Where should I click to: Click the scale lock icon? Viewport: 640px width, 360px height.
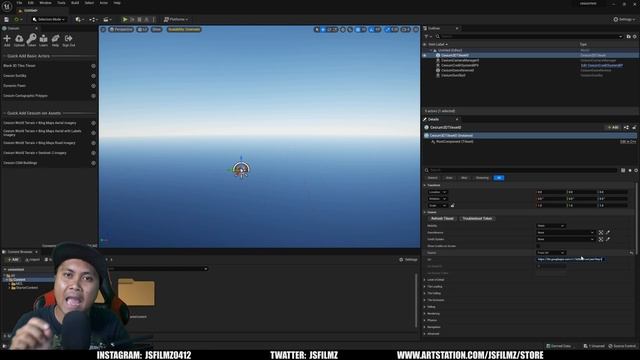[452, 205]
